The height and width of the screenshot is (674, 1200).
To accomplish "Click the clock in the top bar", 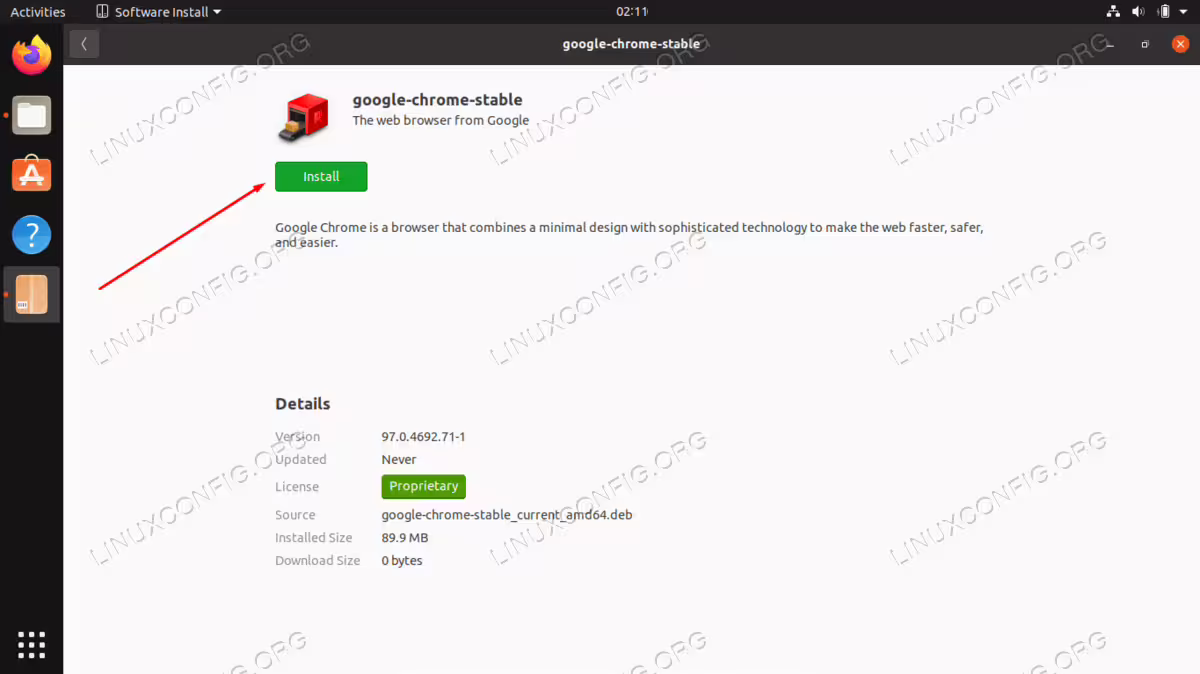I will (x=632, y=12).
